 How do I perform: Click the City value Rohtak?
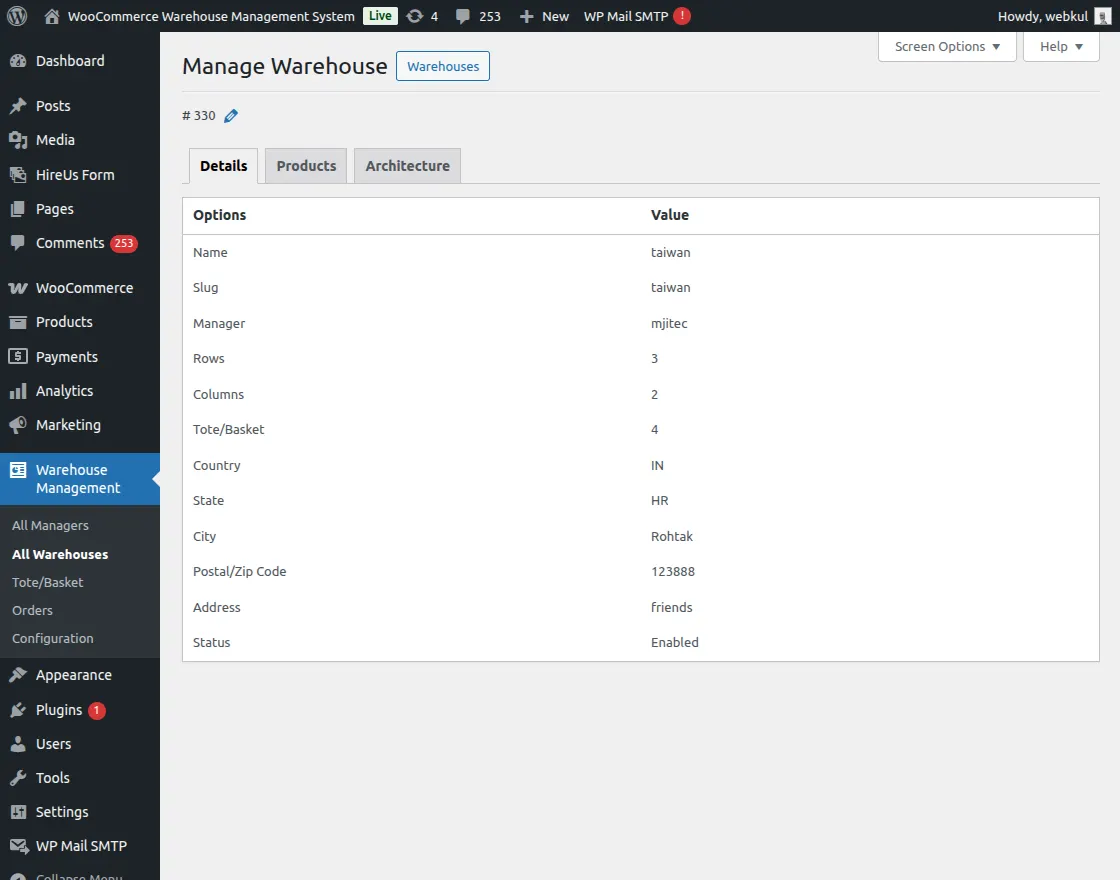coord(671,536)
